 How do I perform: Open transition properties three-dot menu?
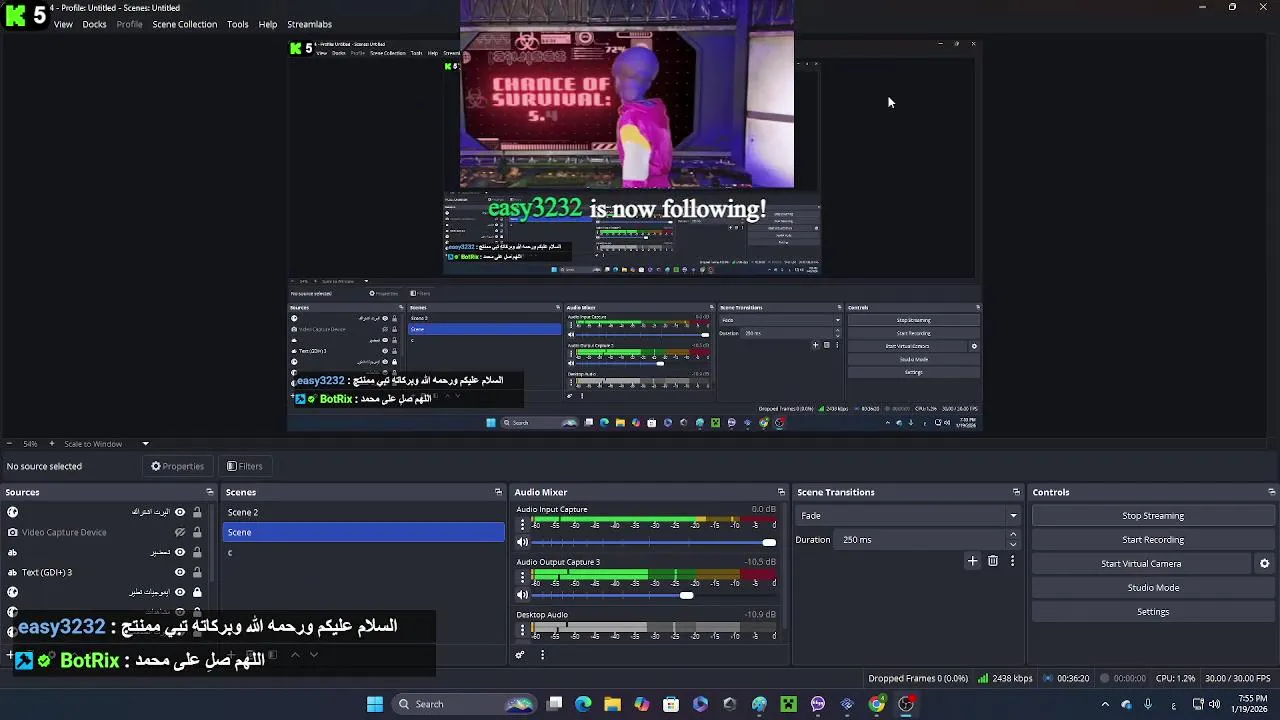click(1012, 561)
